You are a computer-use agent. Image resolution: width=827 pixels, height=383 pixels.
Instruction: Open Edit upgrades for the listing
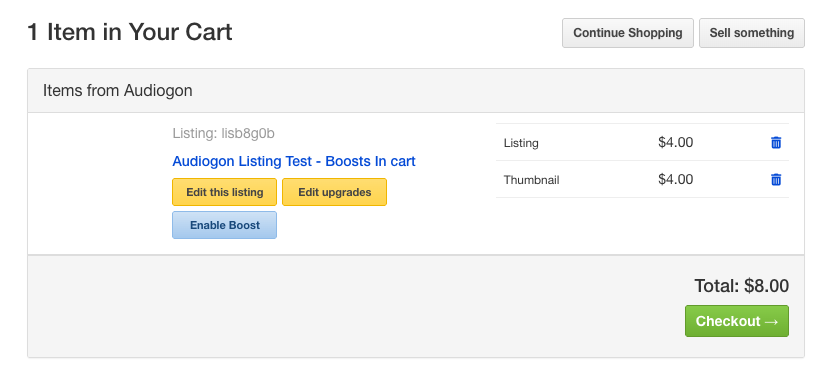click(334, 192)
